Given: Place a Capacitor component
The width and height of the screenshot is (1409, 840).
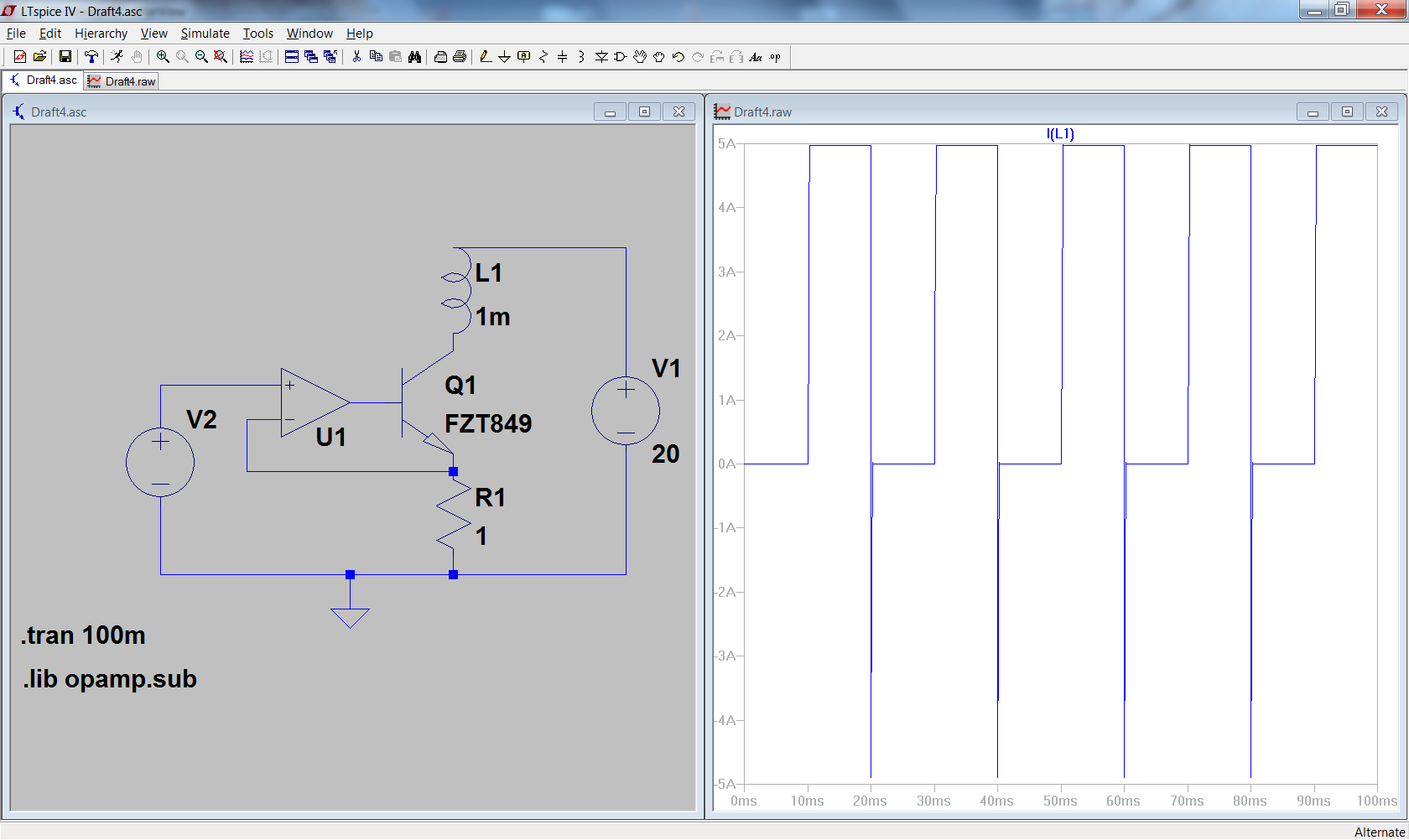Looking at the screenshot, I should (x=563, y=57).
